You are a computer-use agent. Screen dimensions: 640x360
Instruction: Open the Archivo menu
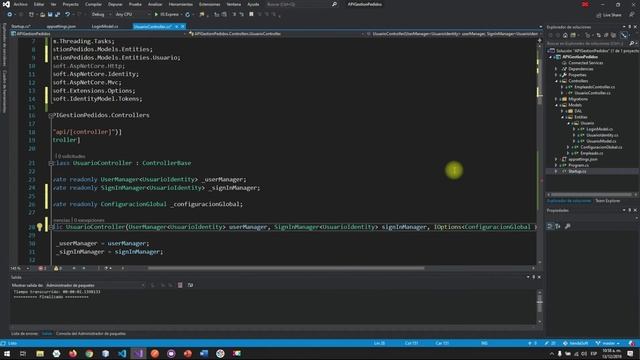tap(20, 4)
